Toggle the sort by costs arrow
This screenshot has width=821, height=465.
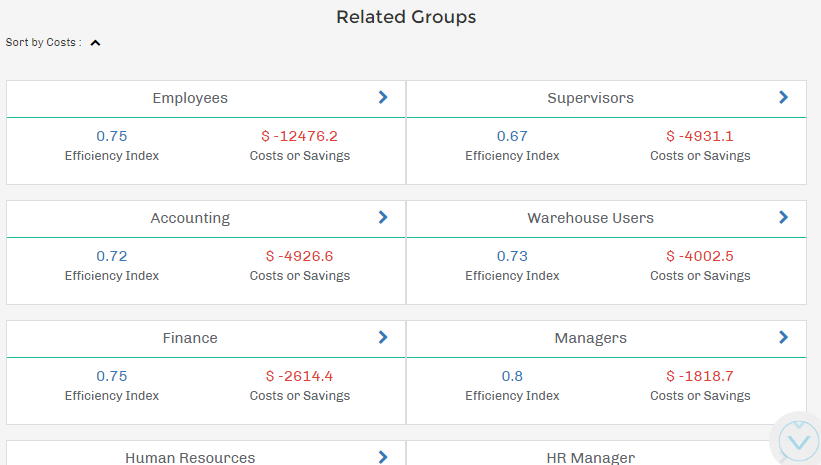pos(95,43)
